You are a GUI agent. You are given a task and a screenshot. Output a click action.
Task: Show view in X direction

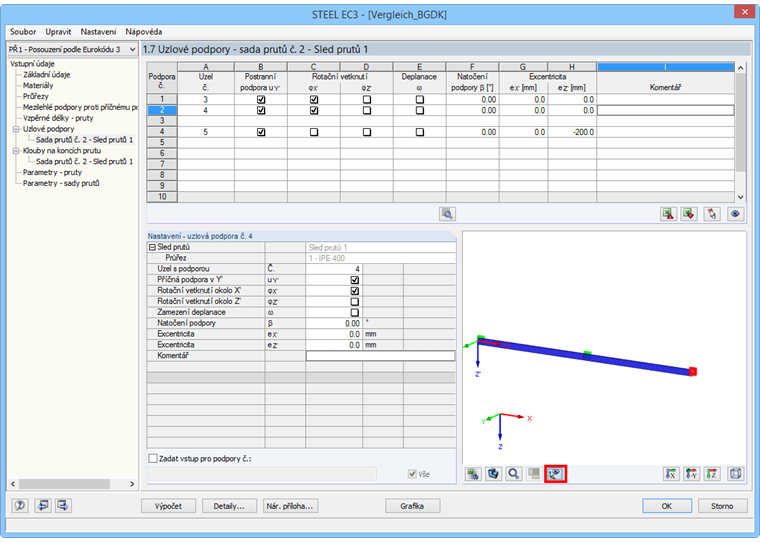pos(671,474)
